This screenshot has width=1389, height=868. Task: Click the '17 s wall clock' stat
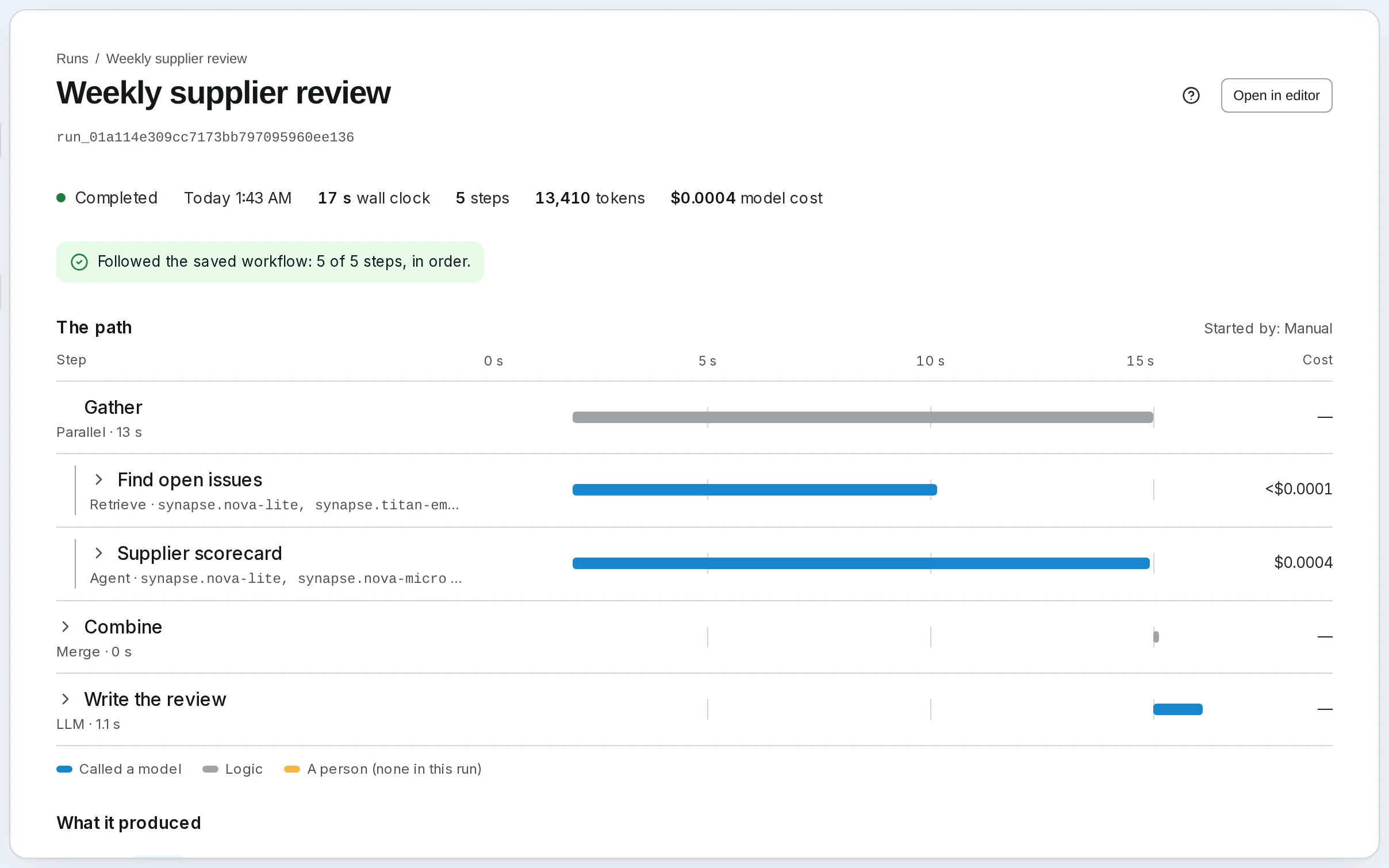(x=374, y=198)
